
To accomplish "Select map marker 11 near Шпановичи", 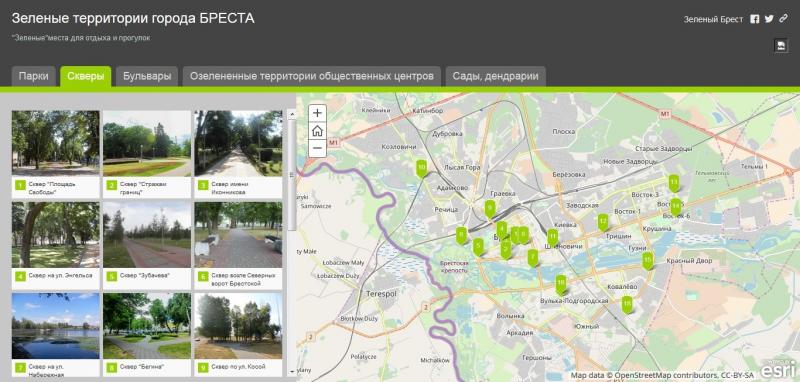I will click(553, 237).
